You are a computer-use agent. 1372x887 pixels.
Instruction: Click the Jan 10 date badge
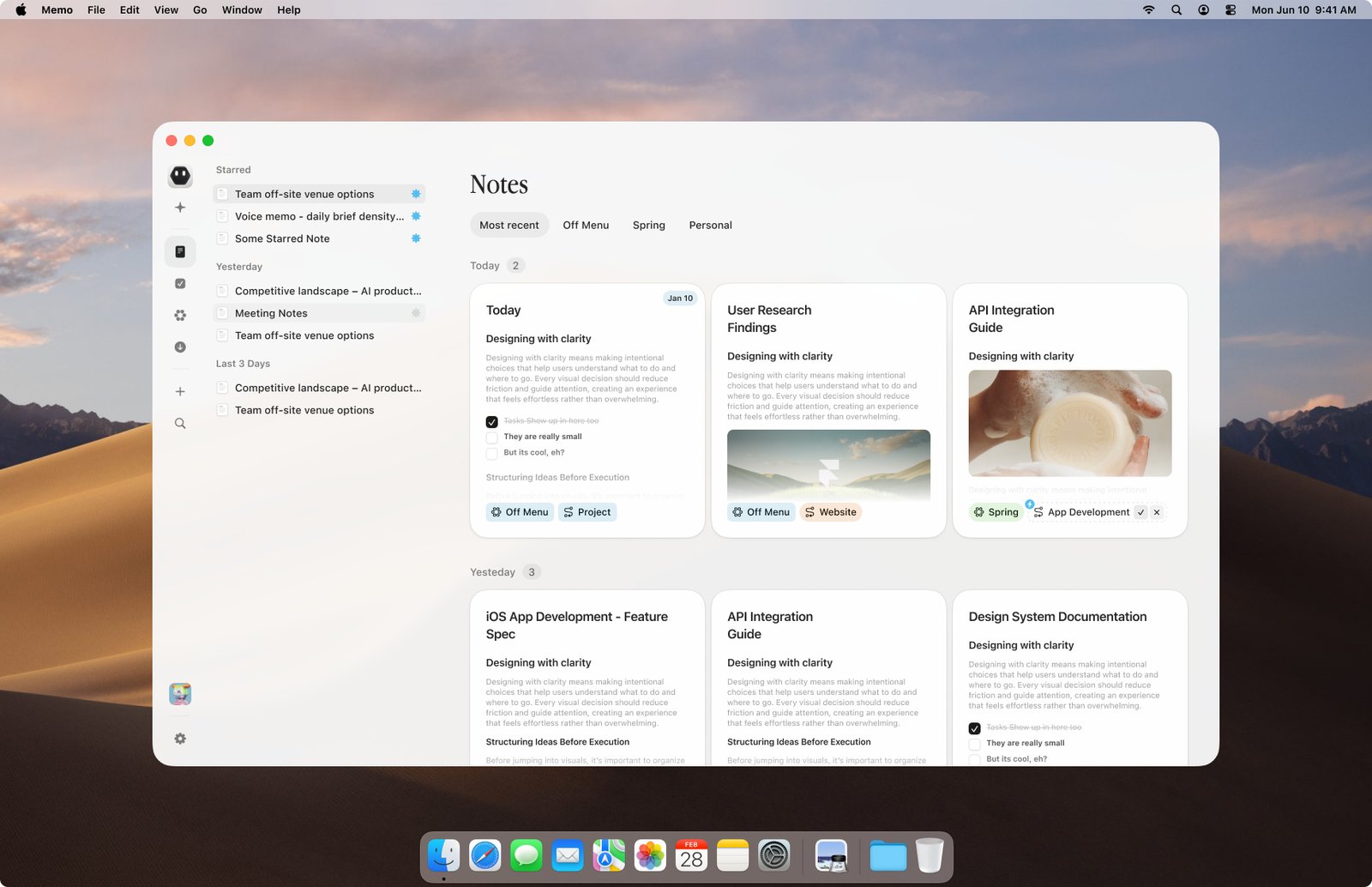[680, 299]
